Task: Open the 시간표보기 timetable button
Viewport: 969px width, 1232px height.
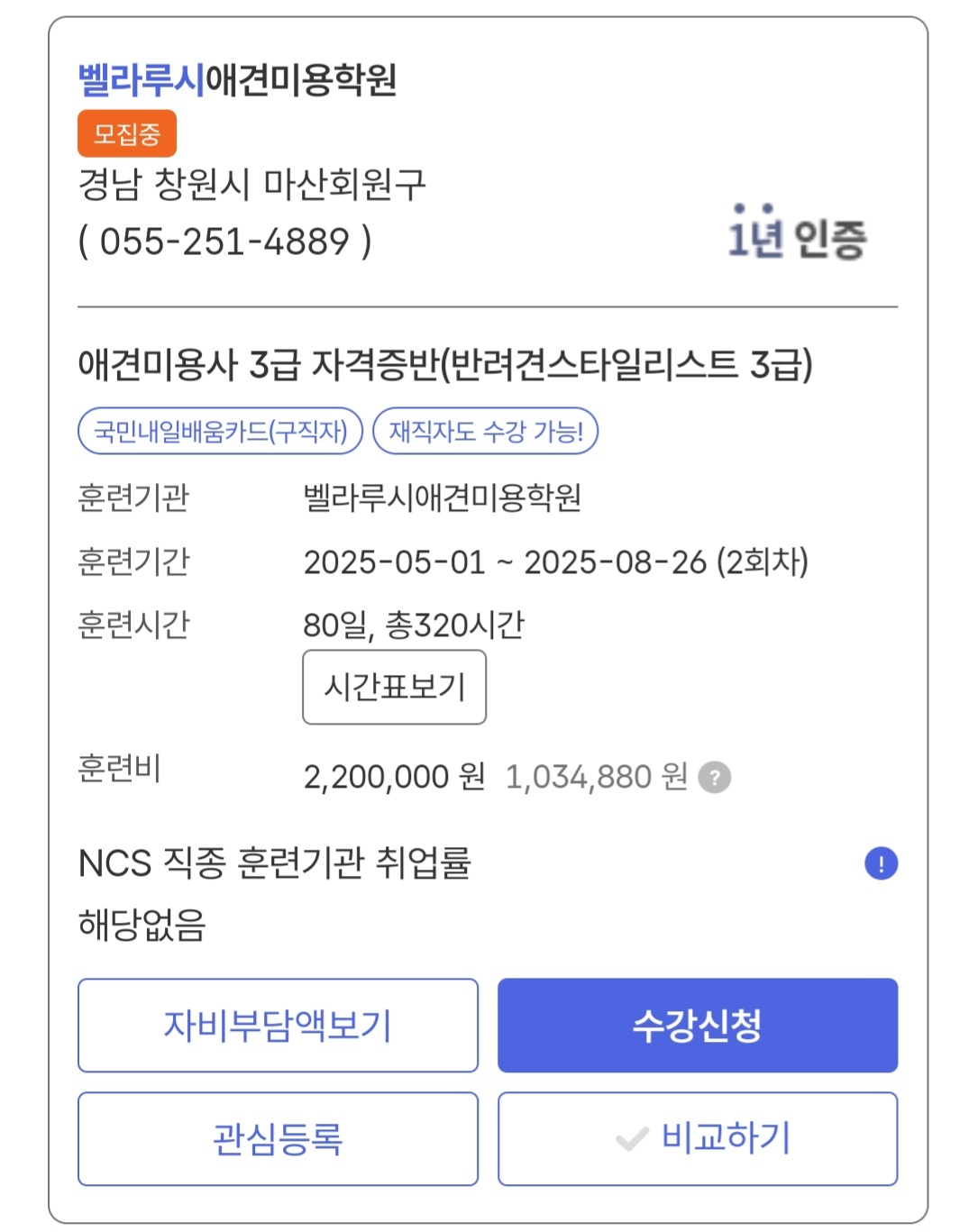Action: (x=394, y=687)
